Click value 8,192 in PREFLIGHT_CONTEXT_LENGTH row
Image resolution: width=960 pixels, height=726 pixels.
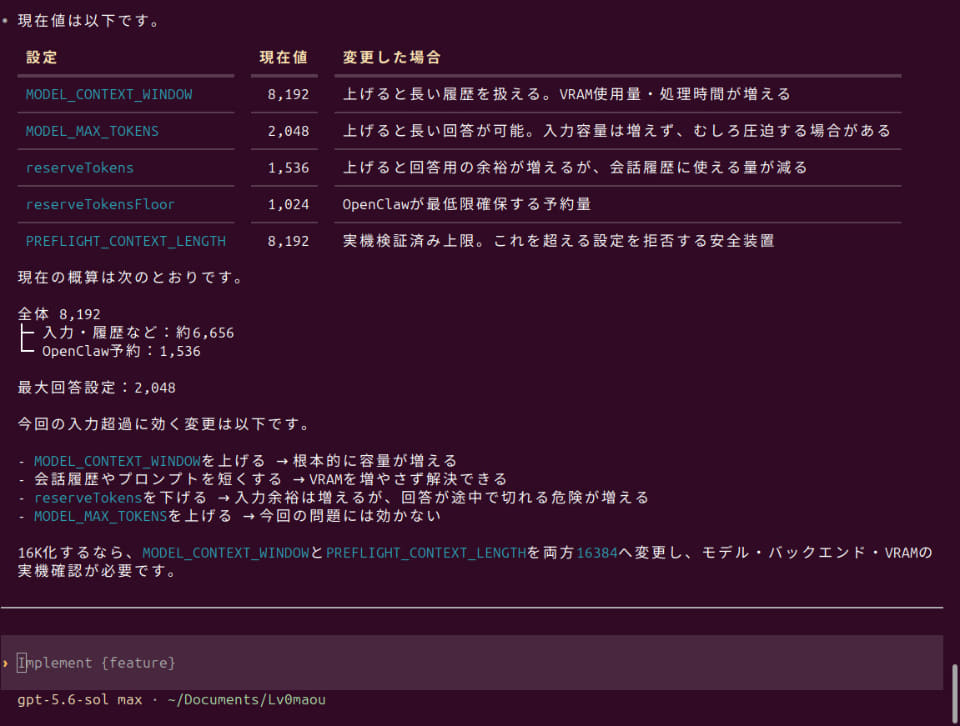[x=288, y=241]
